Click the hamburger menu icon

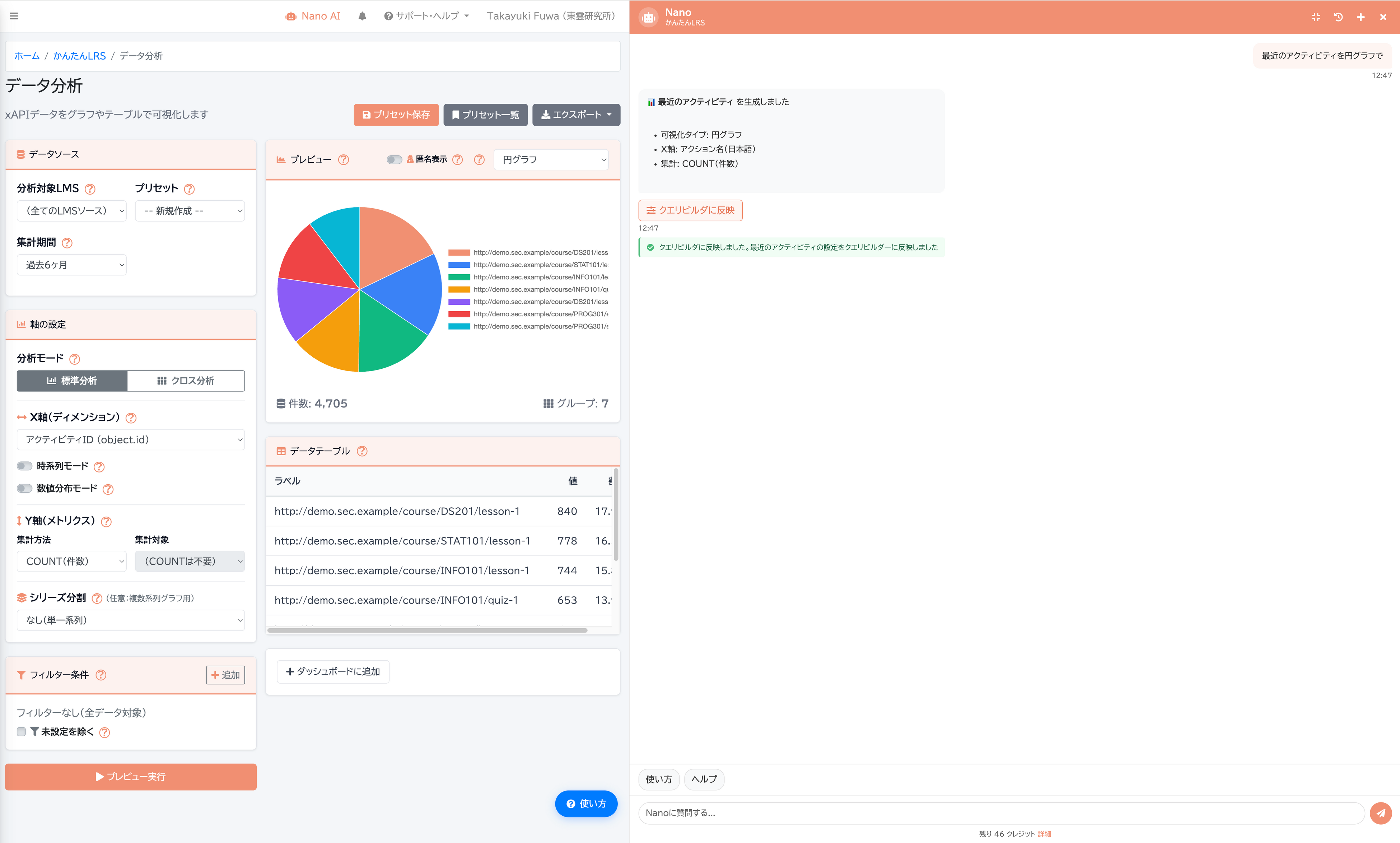(x=14, y=16)
